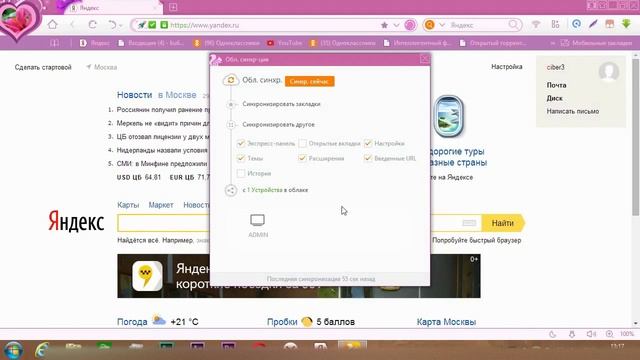Screen dimensions: 640x360
Task: Click the orange search engine icon
Action: coord(429,25)
